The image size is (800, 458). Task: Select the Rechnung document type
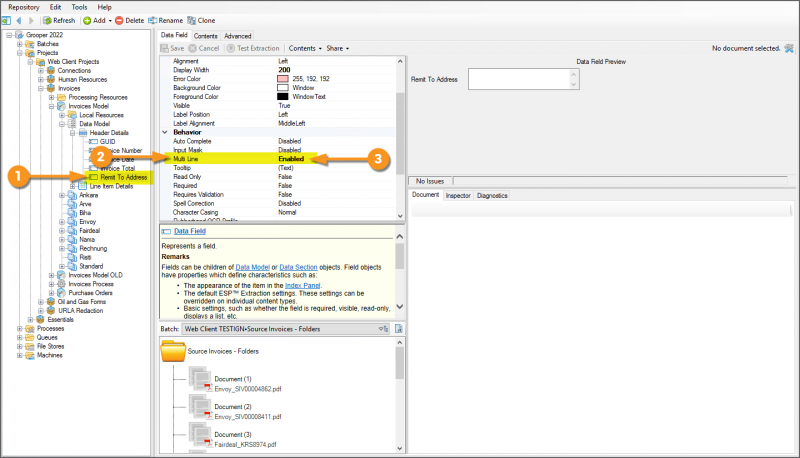pos(93,248)
